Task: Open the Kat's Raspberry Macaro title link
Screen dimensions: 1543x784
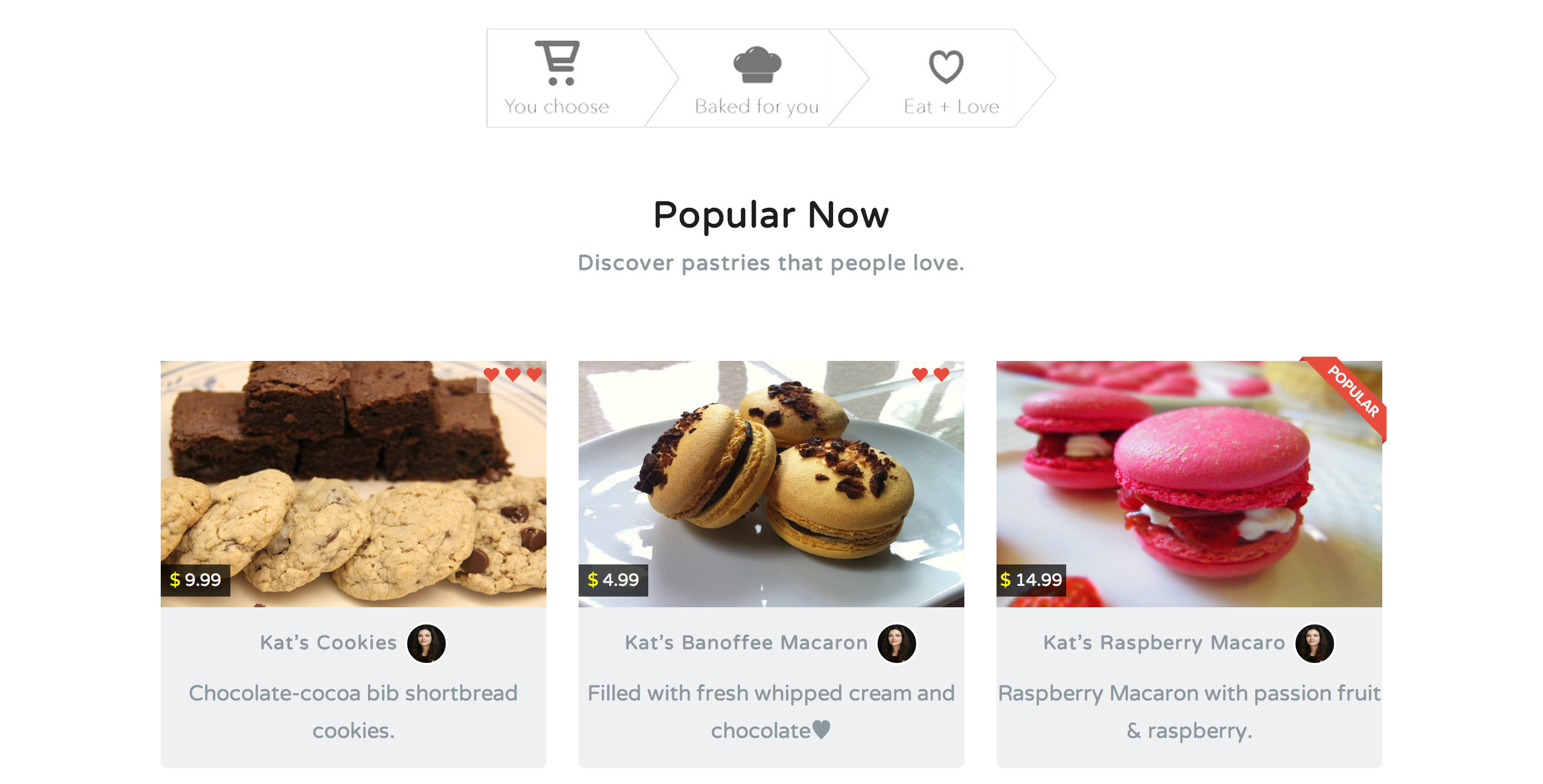Action: [x=1164, y=643]
